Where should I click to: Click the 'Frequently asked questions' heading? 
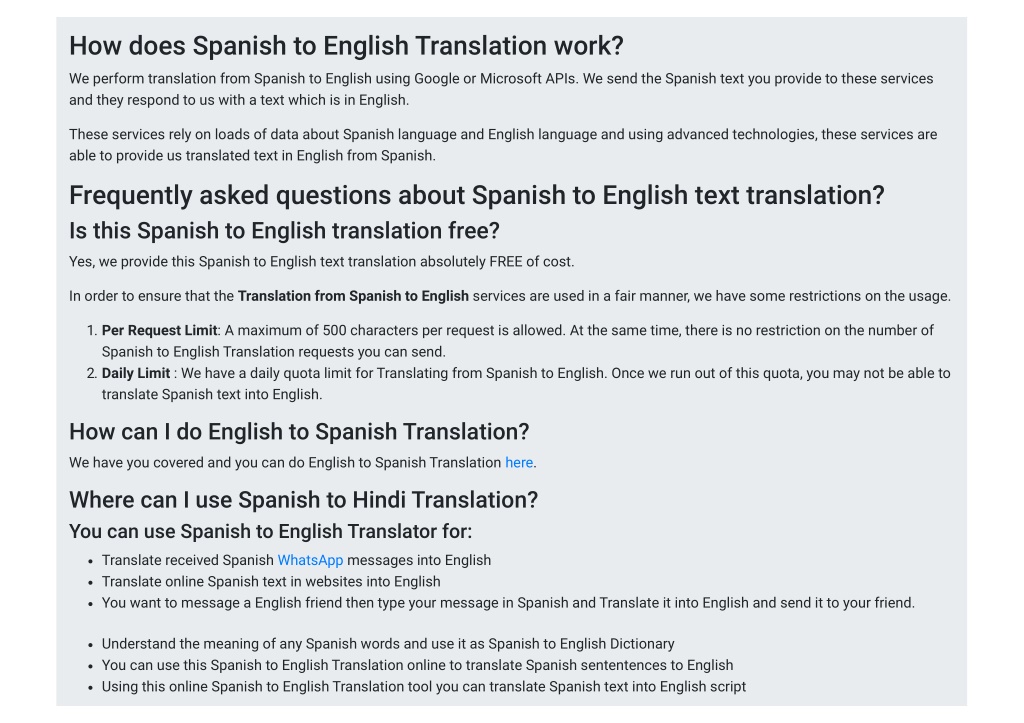coord(477,195)
